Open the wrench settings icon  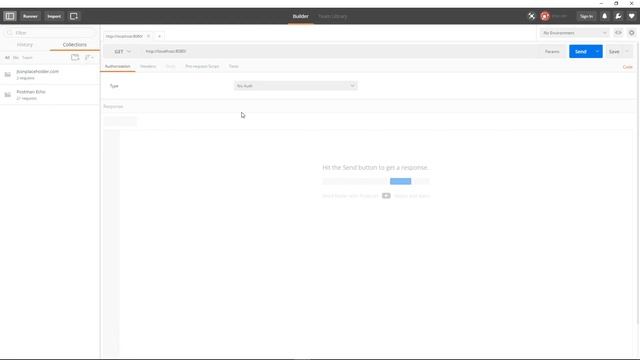point(618,16)
